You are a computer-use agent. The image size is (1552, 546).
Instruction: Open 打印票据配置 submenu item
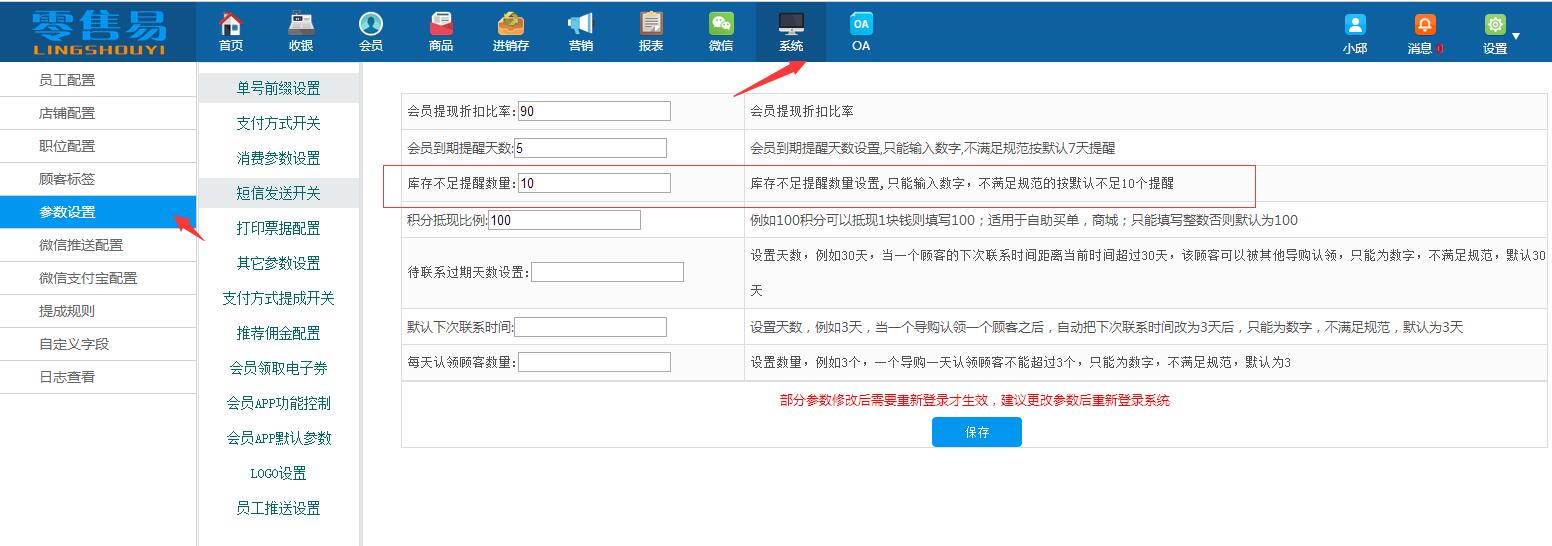tap(278, 228)
